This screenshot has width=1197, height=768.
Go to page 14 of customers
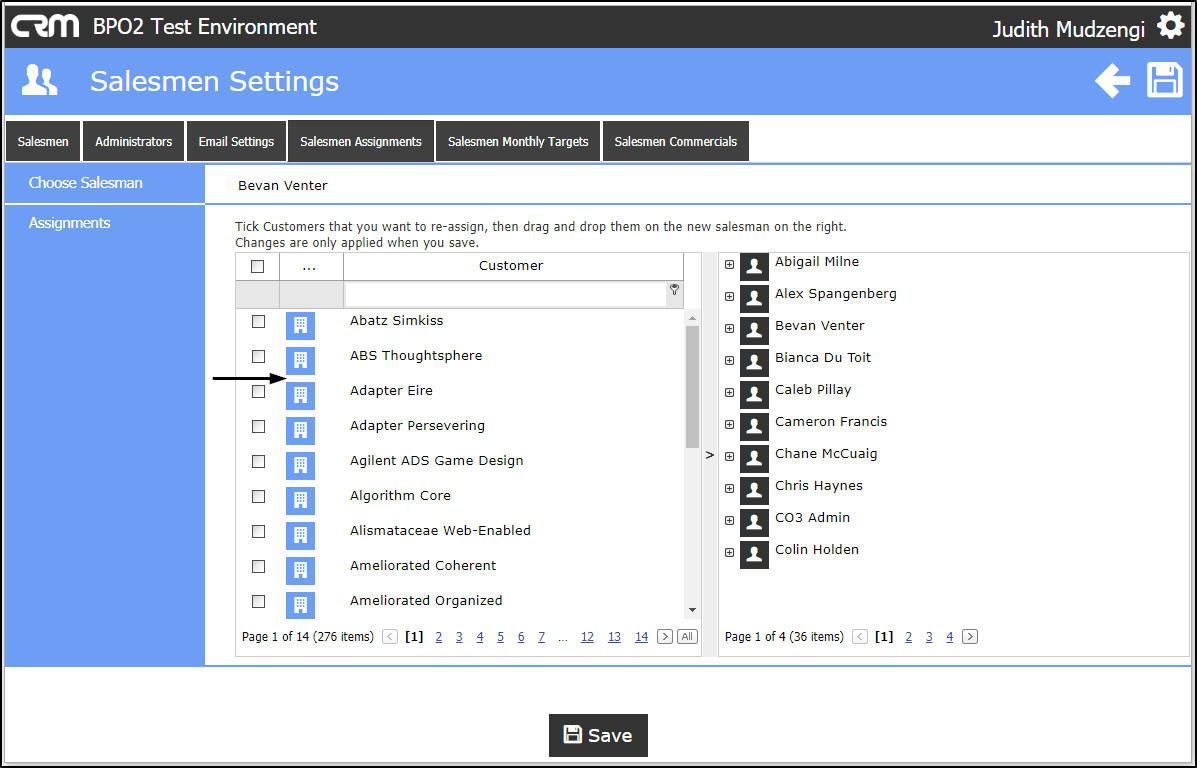click(x=641, y=637)
